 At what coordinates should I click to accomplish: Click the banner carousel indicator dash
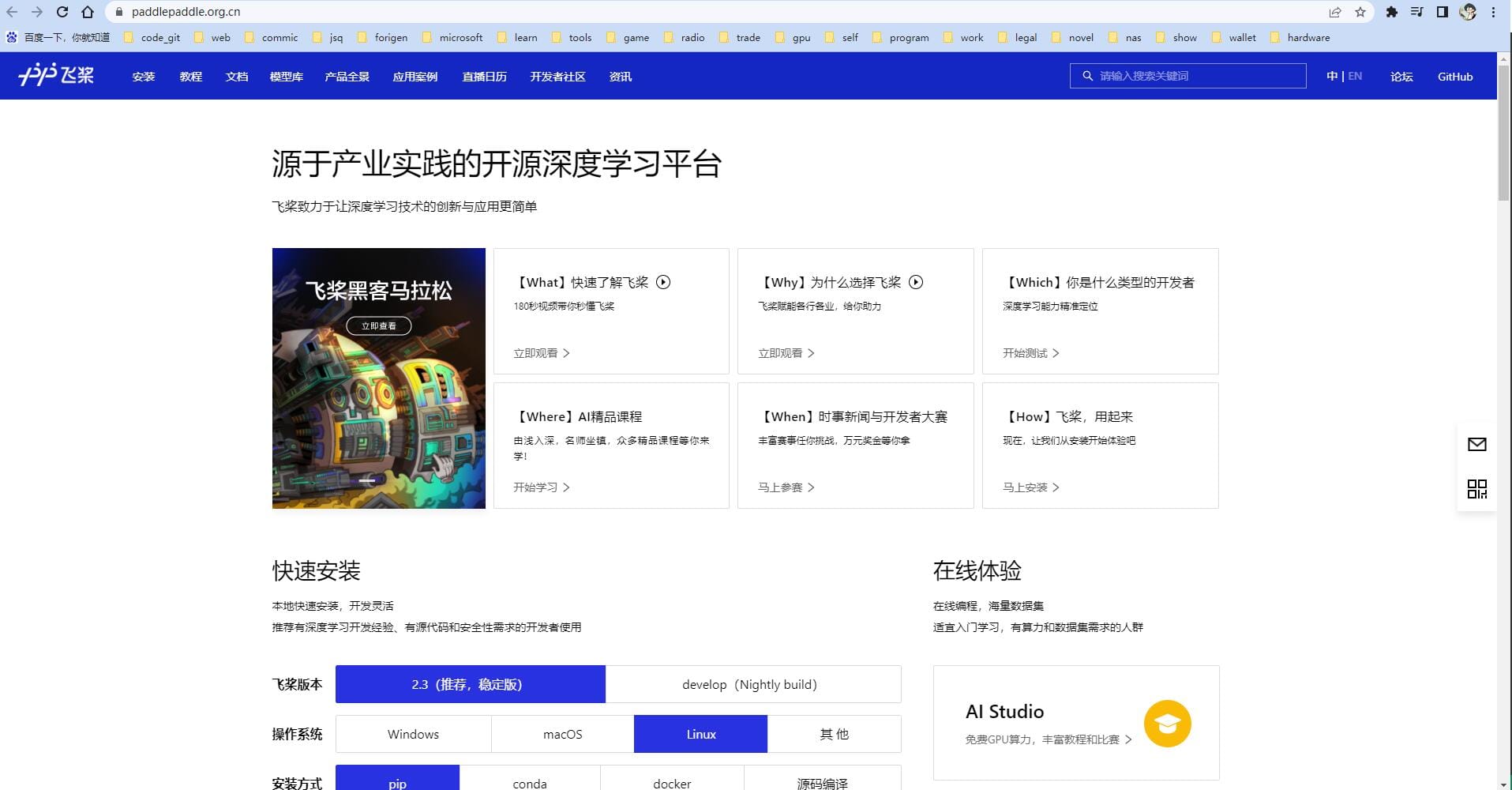[367, 480]
